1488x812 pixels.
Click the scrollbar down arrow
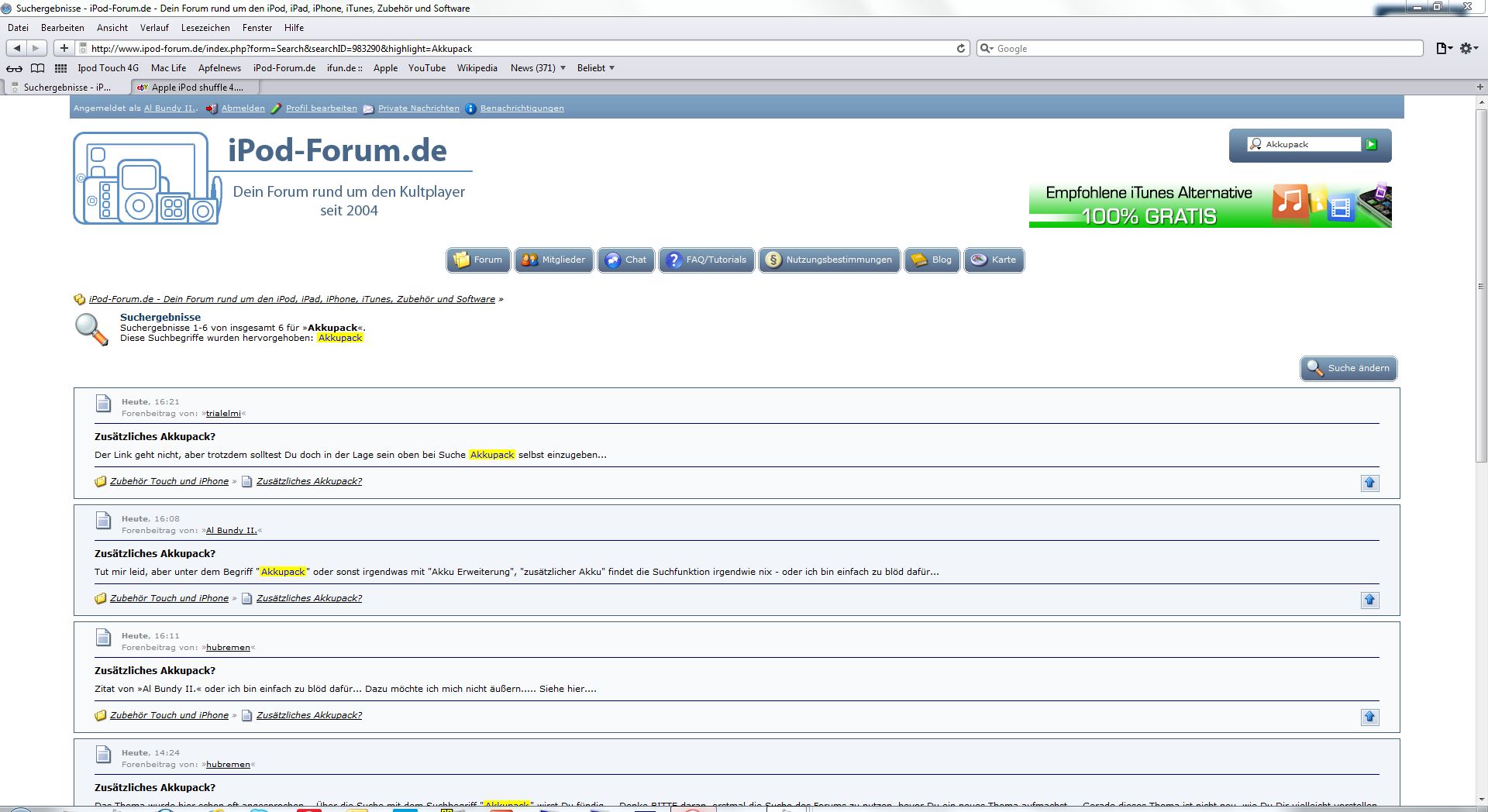(x=1481, y=800)
